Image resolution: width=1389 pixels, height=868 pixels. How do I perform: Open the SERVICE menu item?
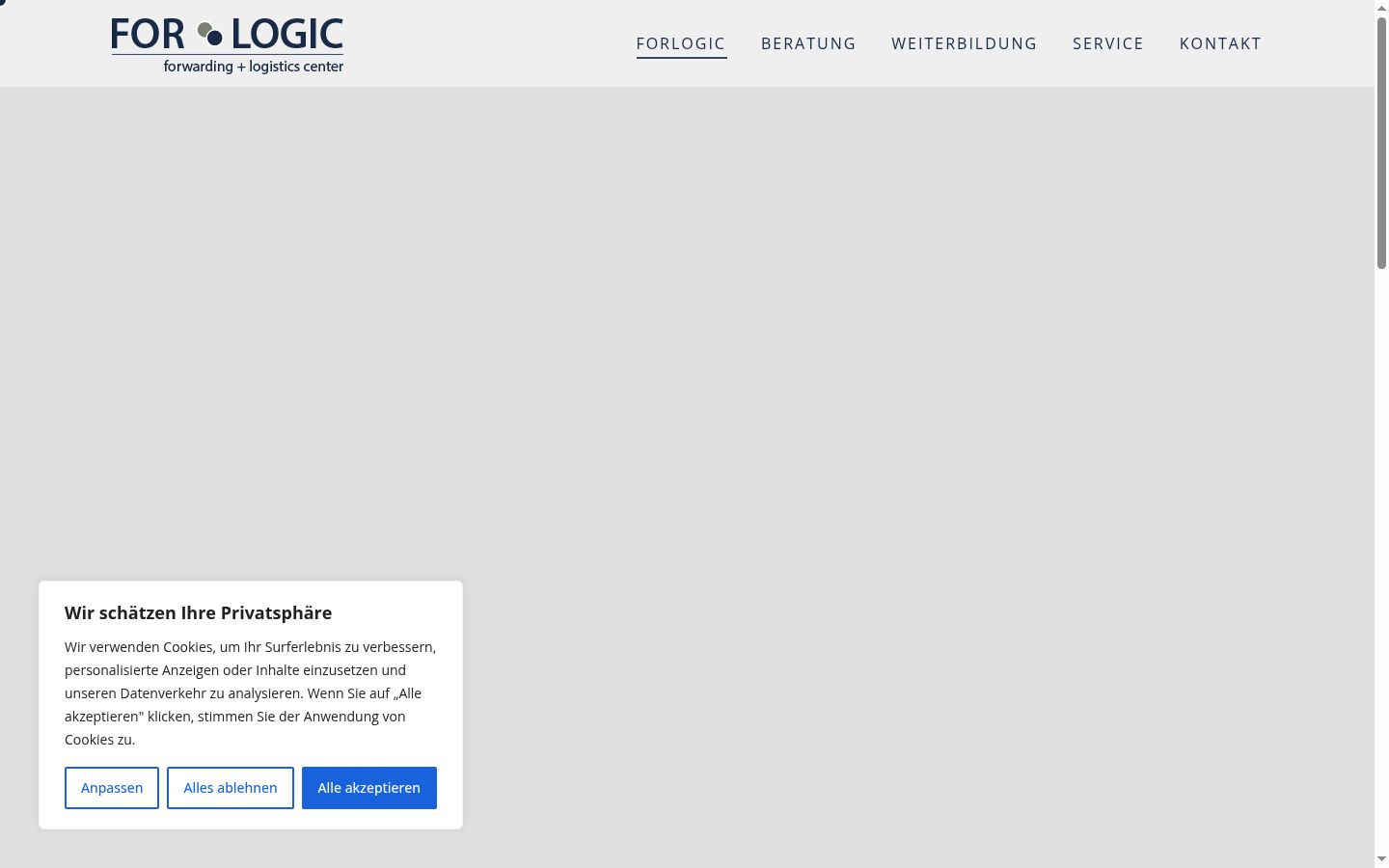coord(1108,44)
